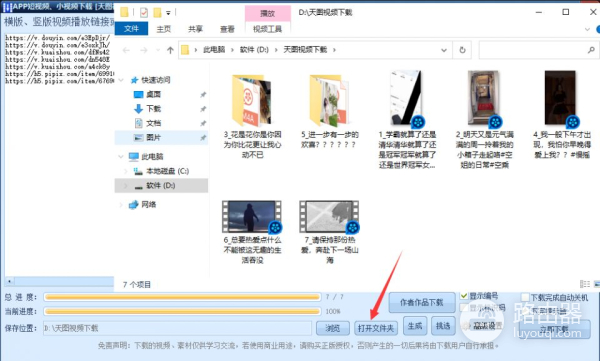Click the Back arrow in Explorer

(x=126, y=50)
